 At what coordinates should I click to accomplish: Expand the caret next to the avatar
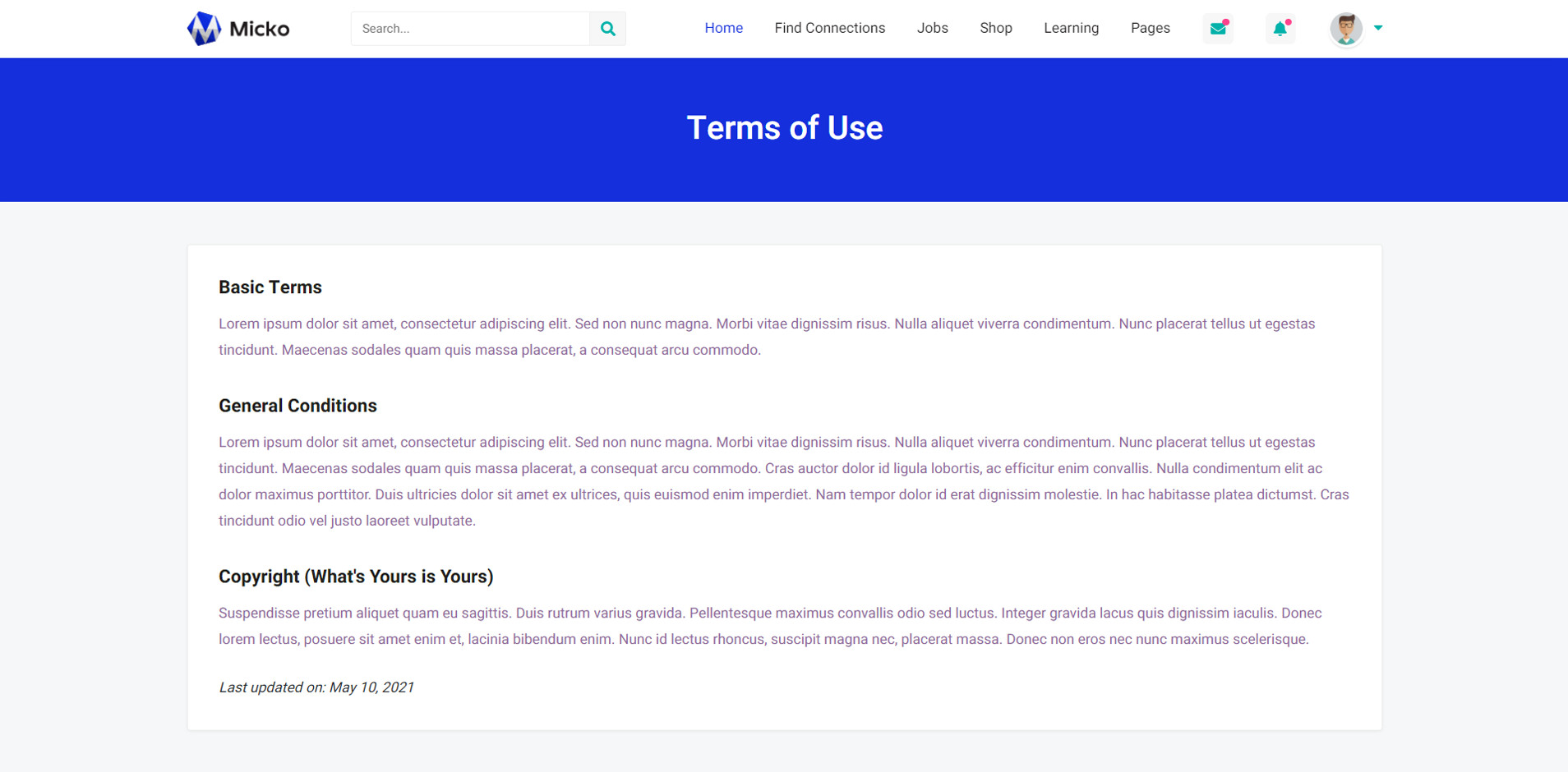coord(1378,28)
